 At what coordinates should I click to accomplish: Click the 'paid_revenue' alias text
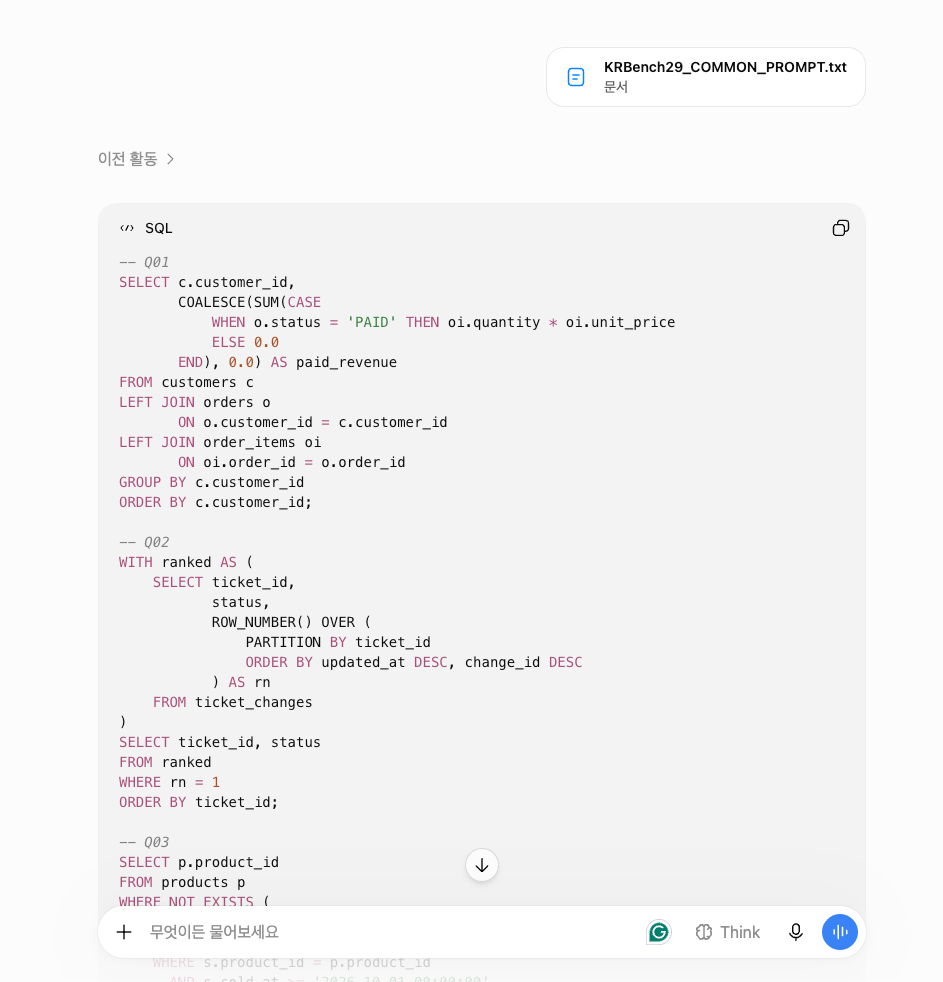click(346, 362)
